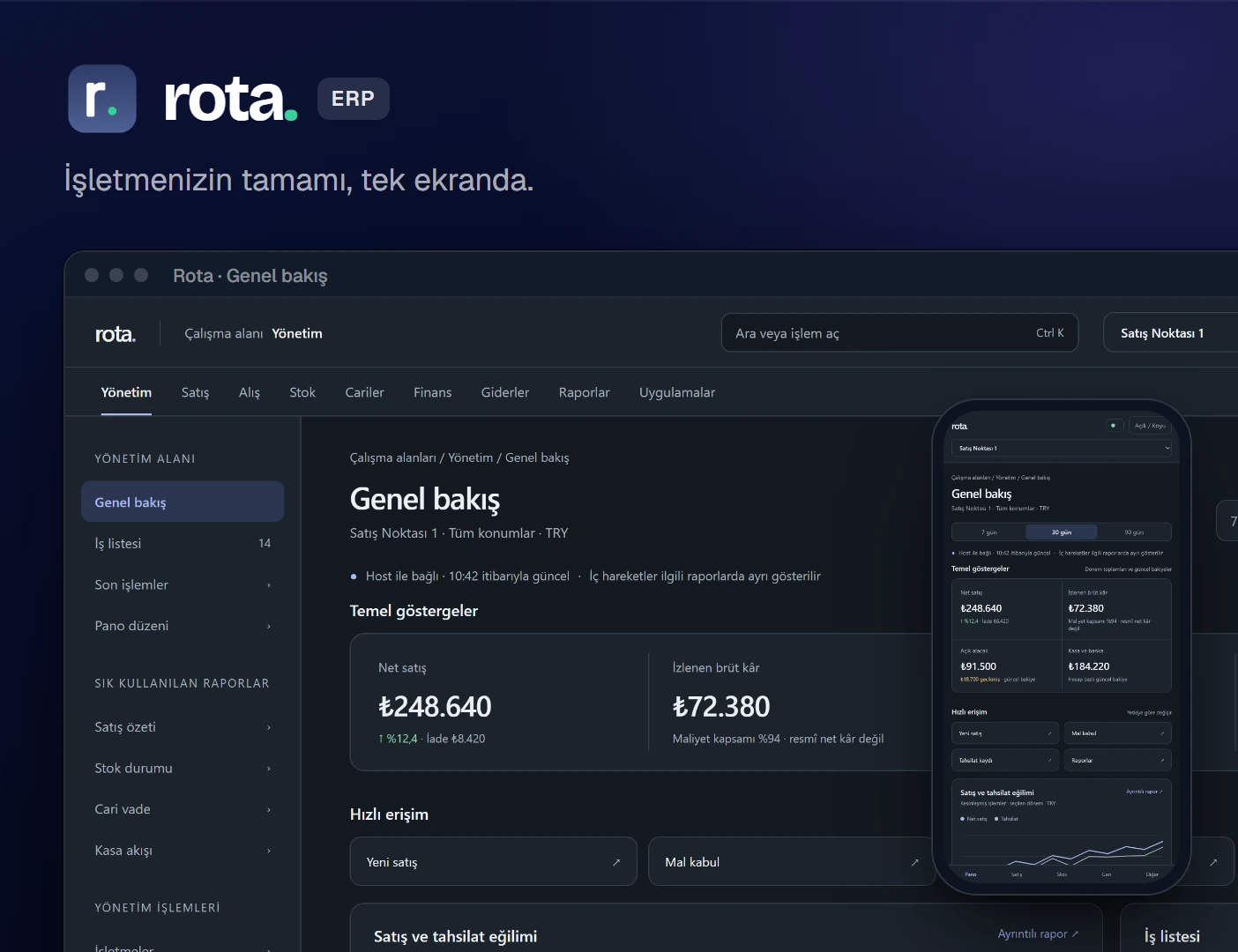Viewport: 1238px width, 952px height.
Task: Toggle Açık / Koyu theme on phone
Action: point(1150,425)
